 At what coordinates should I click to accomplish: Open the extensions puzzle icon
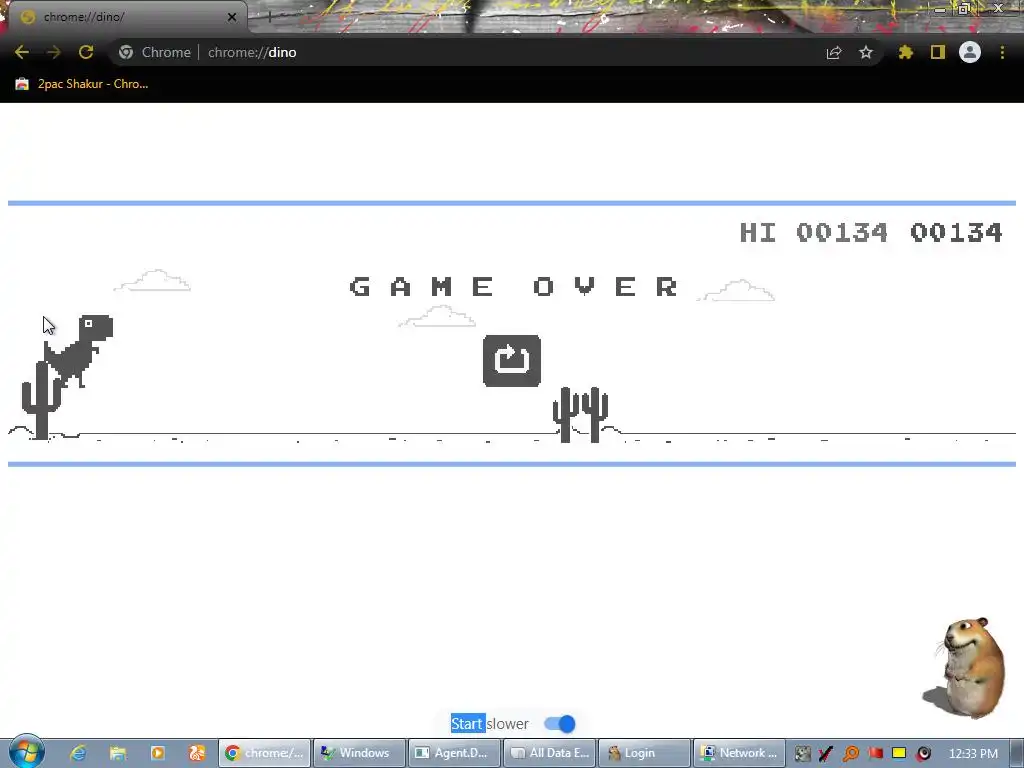coord(905,52)
